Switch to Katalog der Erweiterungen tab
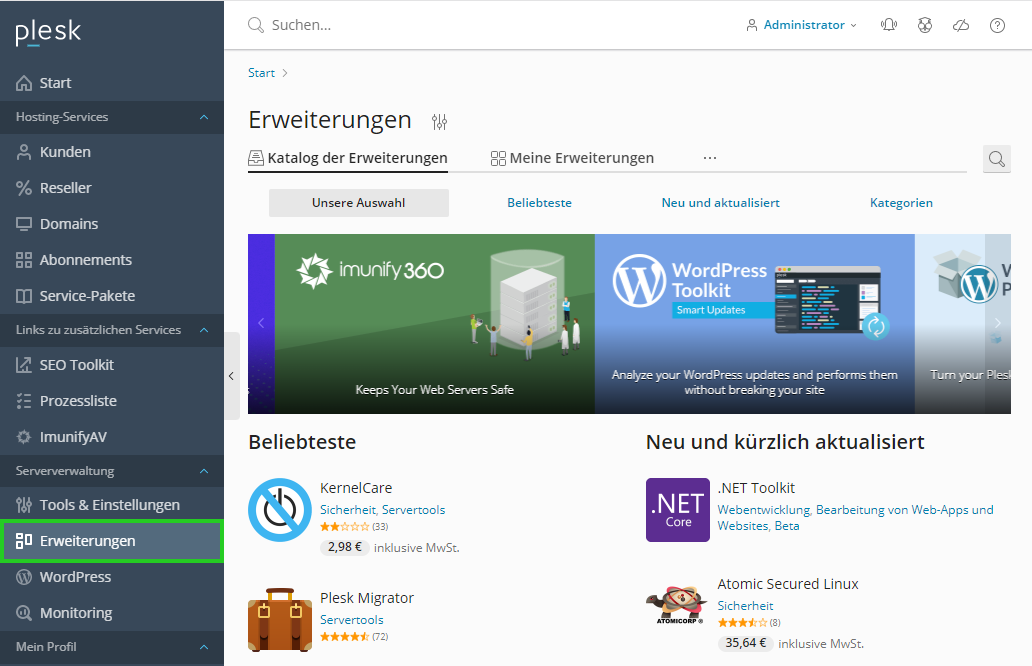 348,158
